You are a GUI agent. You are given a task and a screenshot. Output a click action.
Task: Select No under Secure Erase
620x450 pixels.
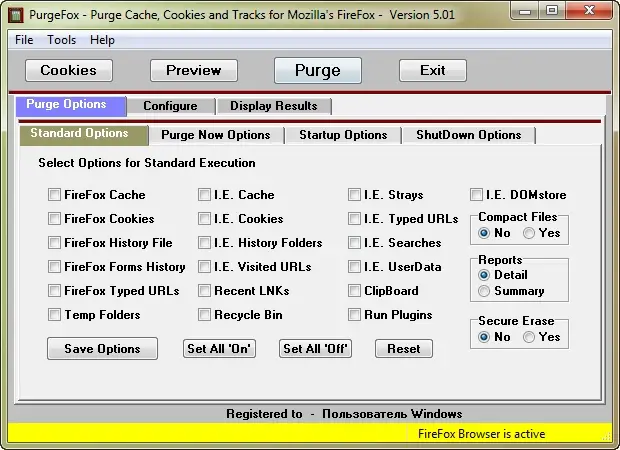pos(484,337)
